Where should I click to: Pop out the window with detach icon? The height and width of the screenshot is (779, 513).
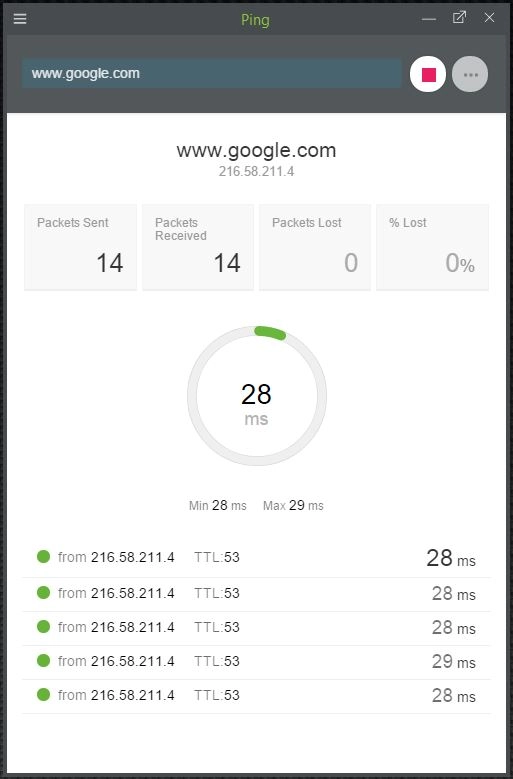click(x=459, y=18)
